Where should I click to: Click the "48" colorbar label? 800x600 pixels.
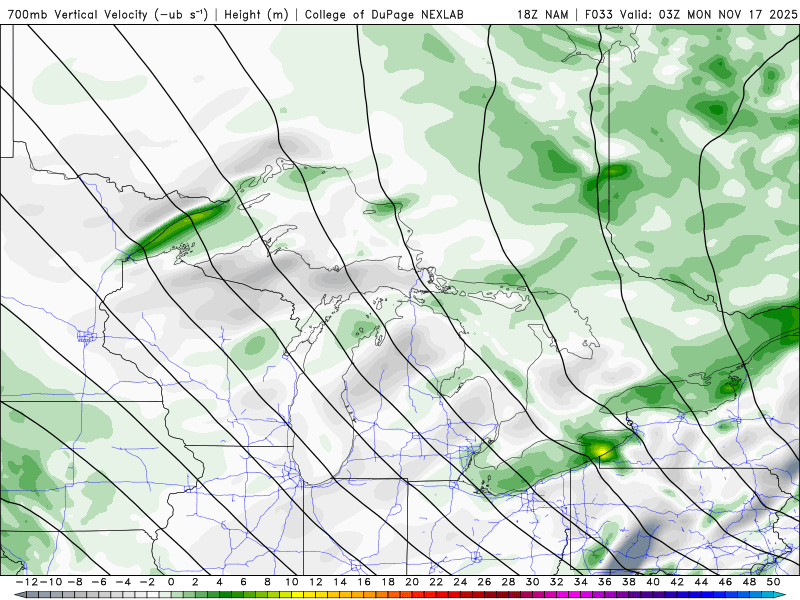(x=749, y=582)
